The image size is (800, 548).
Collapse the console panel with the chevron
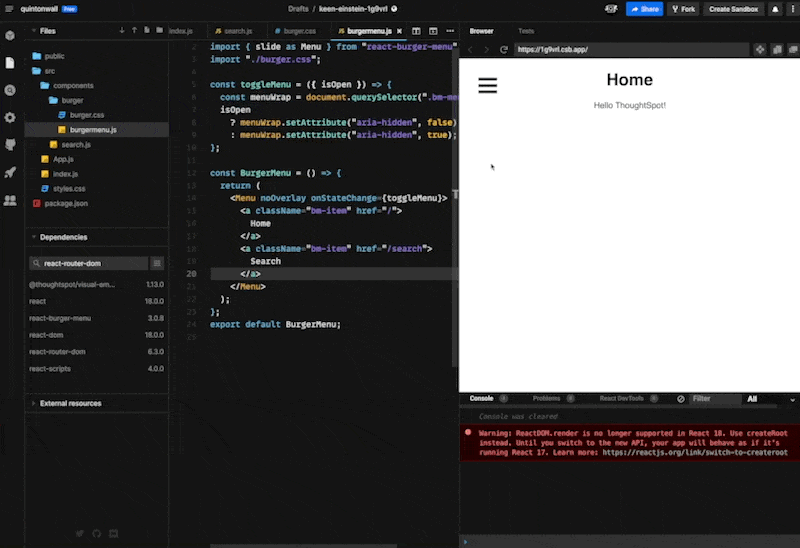(792, 400)
